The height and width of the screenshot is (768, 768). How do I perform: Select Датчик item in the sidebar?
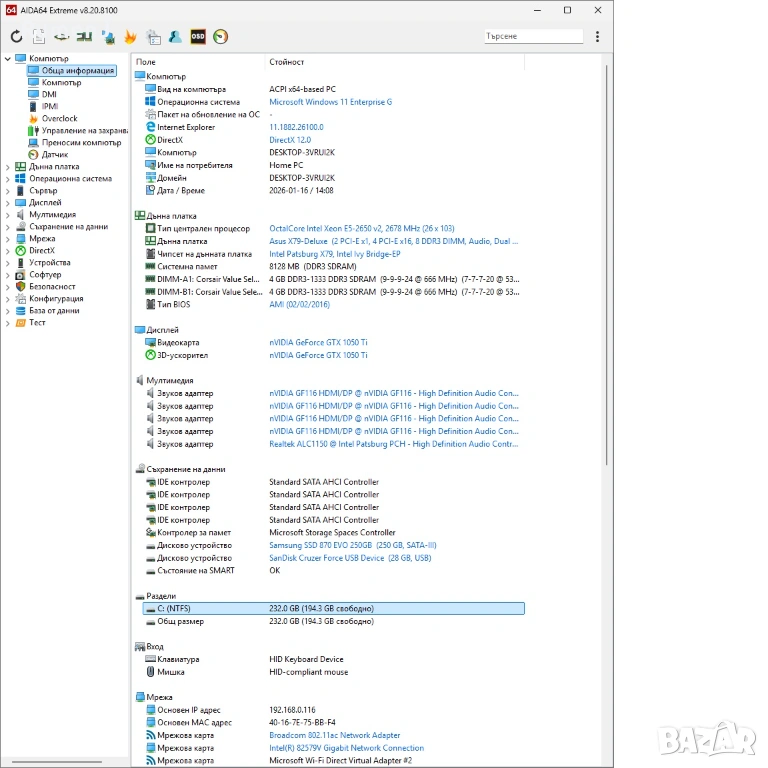[55, 155]
